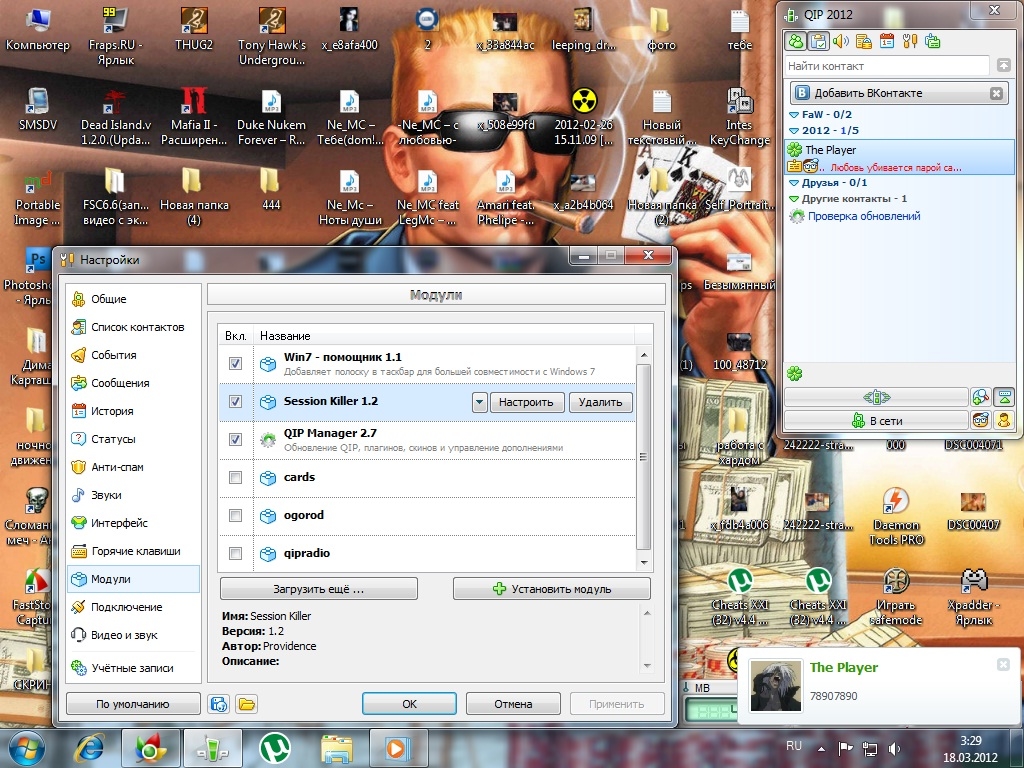
Task: Enable the qipradio module checkbox
Action: (x=235, y=553)
